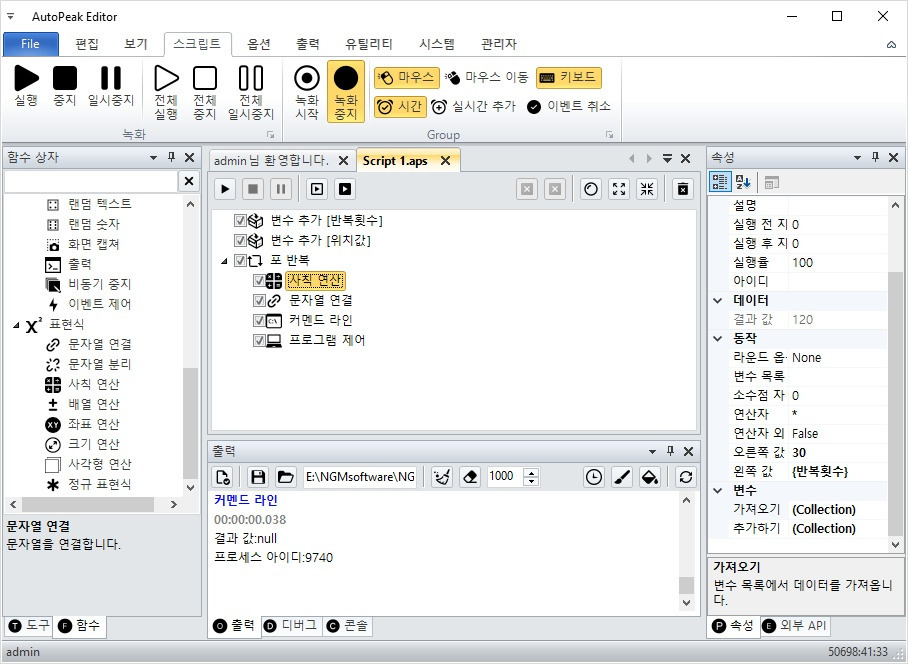Open the 출력 panel options dropdown arrow
This screenshot has width=908, height=664.
pyautogui.click(x=652, y=452)
